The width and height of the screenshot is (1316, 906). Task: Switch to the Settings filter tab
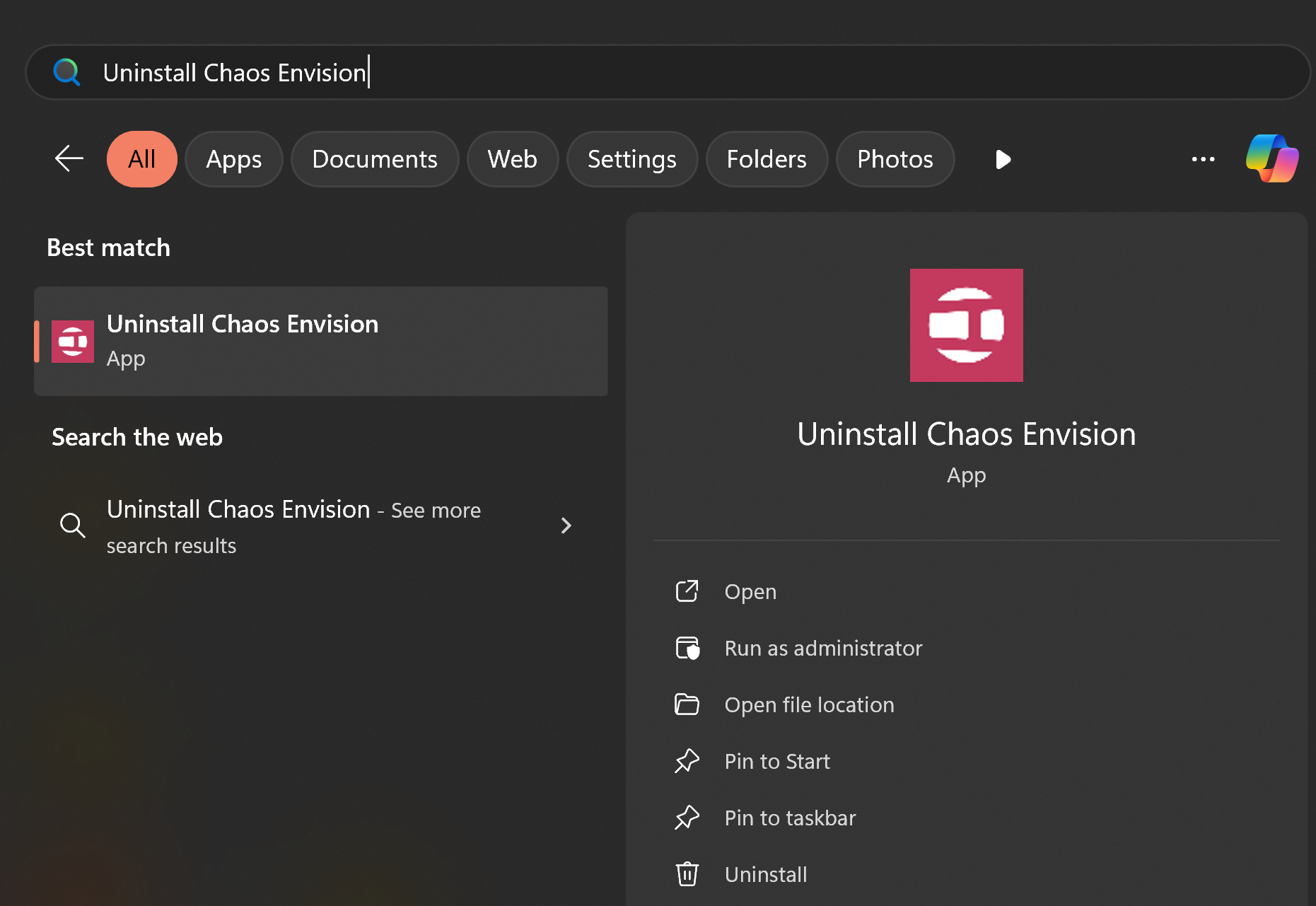[632, 159]
